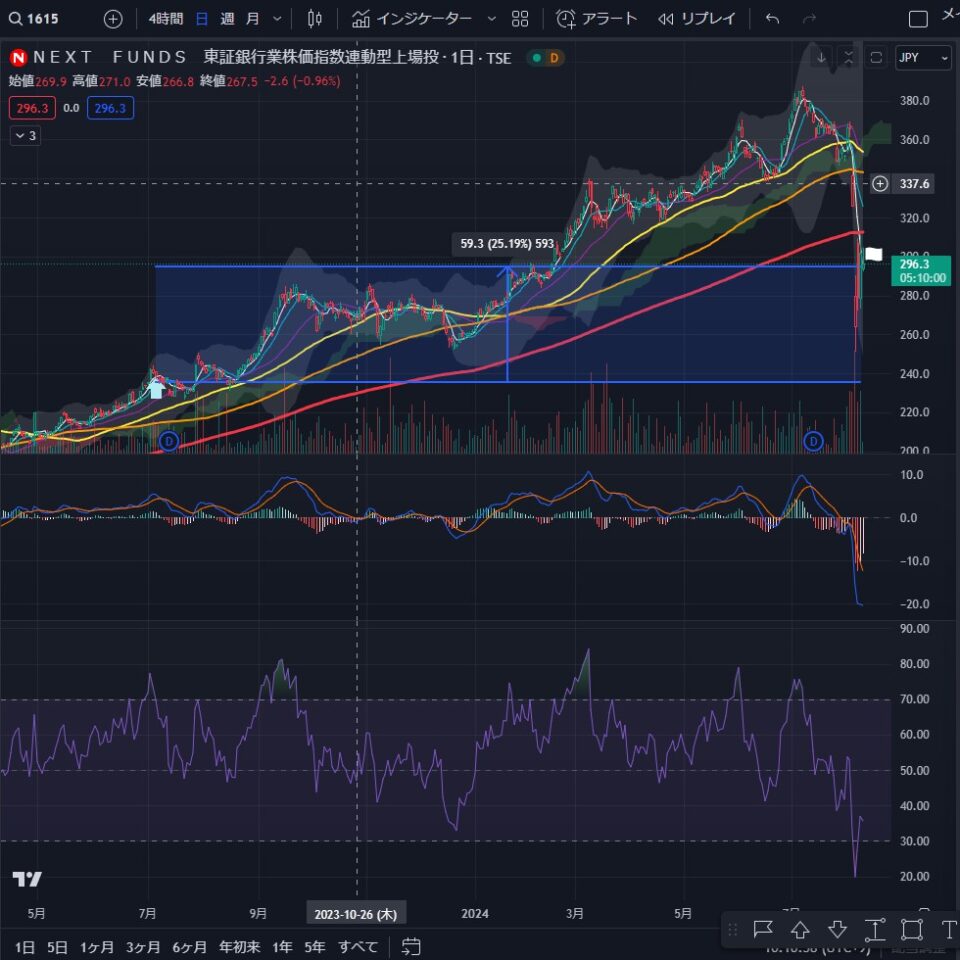Open the chart layout selector square icon
Image resolution: width=960 pixels, height=960 pixels.
pyautogui.click(x=918, y=19)
